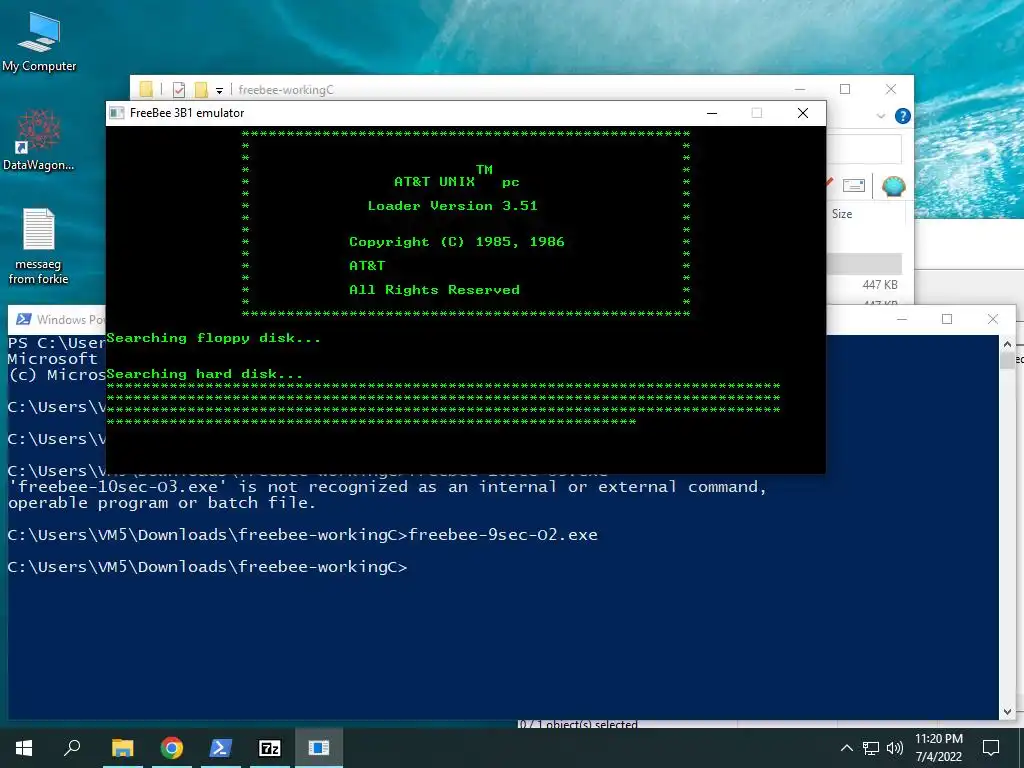Click the PowerShell prompt line at freebee-workingC>
1024x768 pixels.
click(x=208, y=567)
